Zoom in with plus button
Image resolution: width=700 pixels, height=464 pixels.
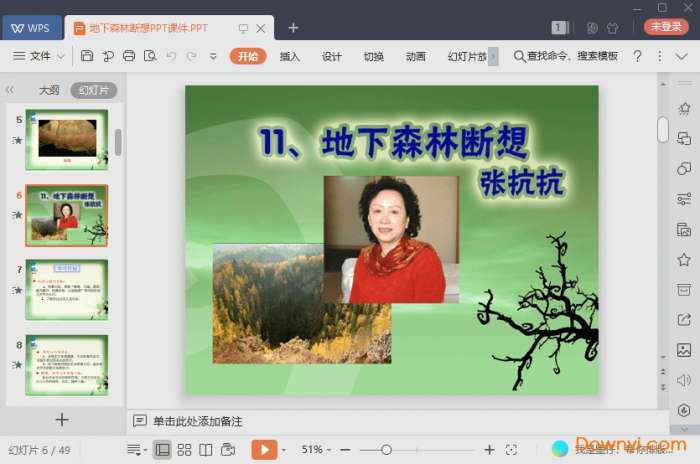tap(489, 450)
